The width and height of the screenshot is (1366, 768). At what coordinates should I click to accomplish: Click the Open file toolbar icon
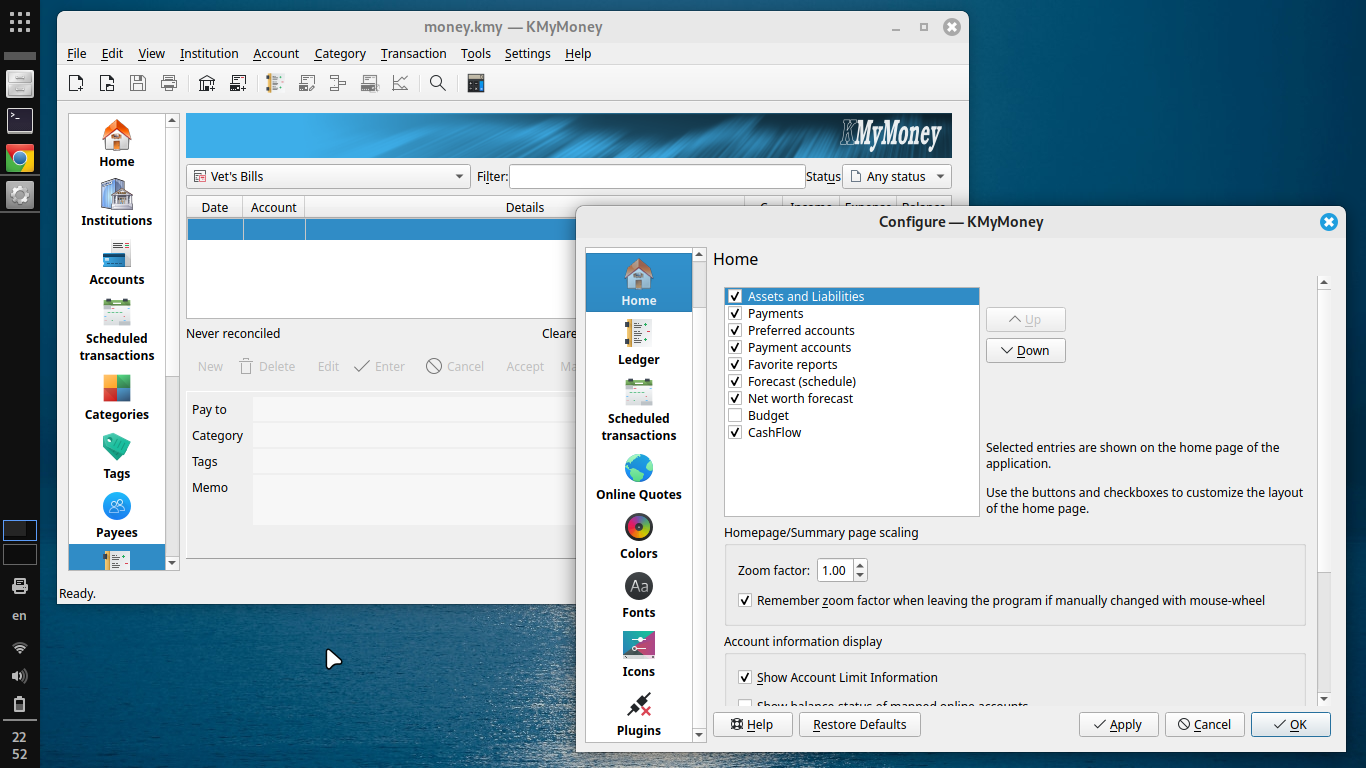(x=107, y=84)
